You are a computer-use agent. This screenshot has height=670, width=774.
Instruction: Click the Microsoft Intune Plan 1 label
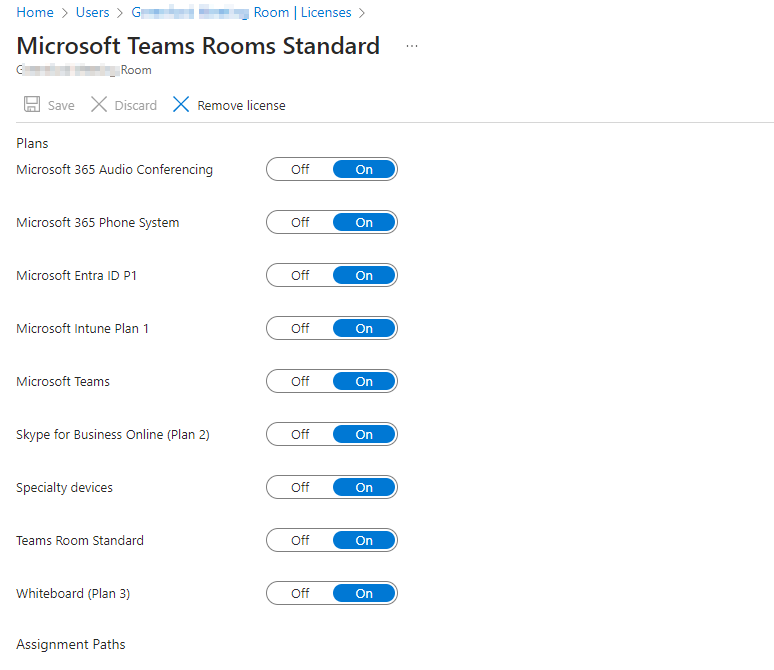point(82,328)
